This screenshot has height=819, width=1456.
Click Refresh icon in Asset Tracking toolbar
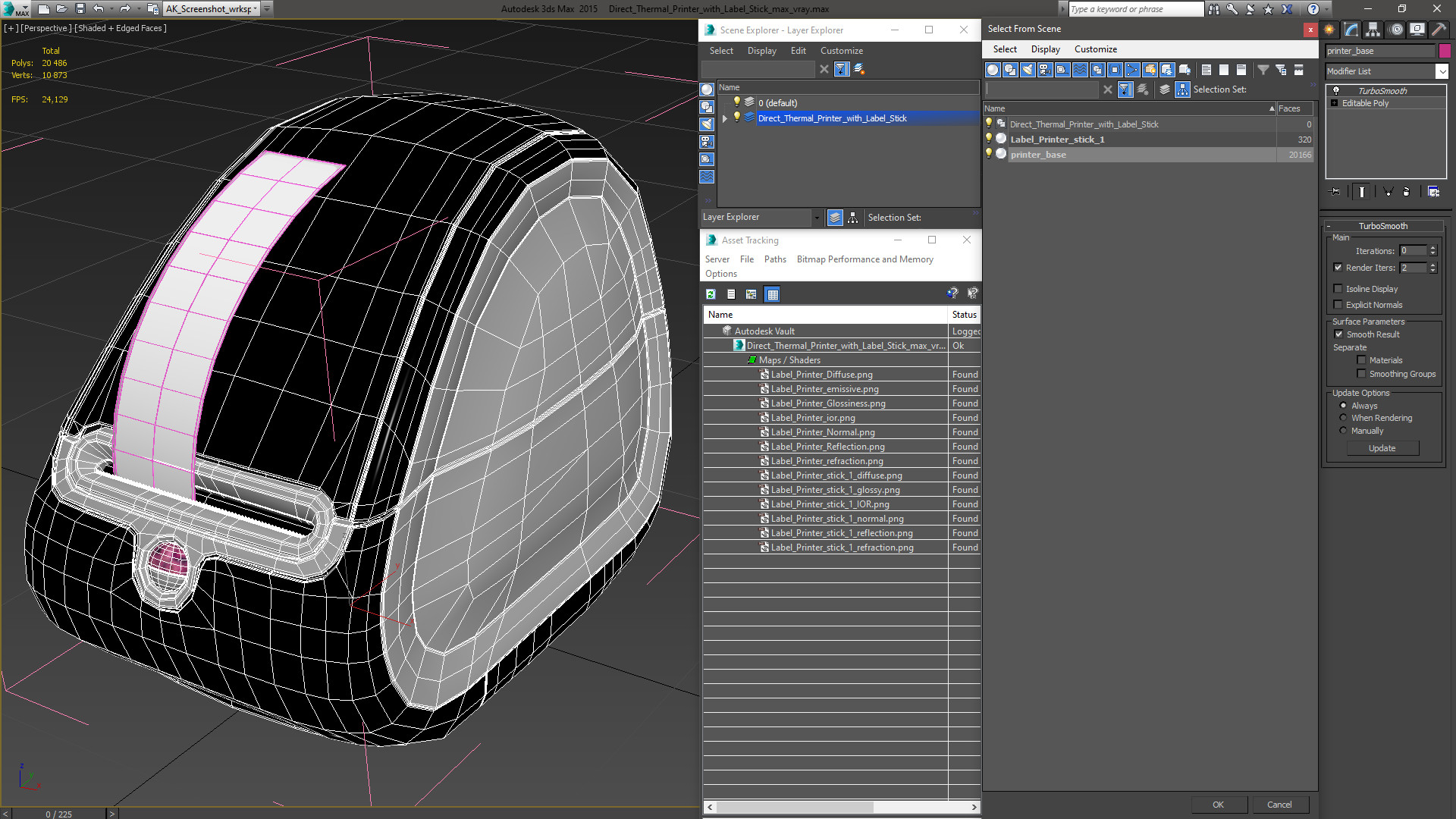click(x=711, y=294)
